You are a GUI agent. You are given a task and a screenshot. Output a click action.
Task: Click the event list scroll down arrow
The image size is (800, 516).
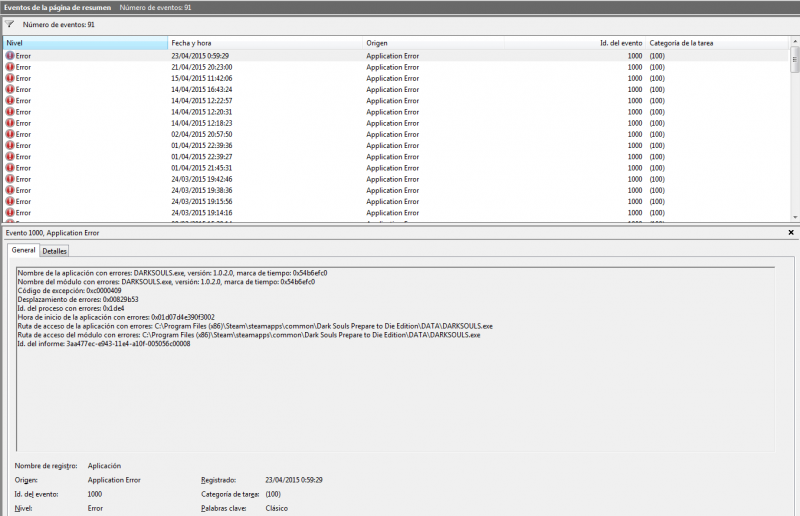(795, 217)
